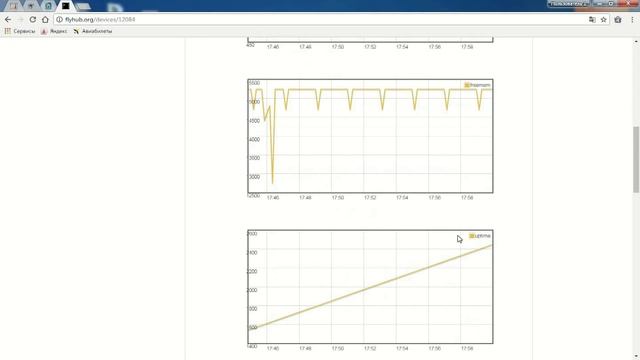
Task: Open the extension icon beside the star
Action: pos(618,20)
